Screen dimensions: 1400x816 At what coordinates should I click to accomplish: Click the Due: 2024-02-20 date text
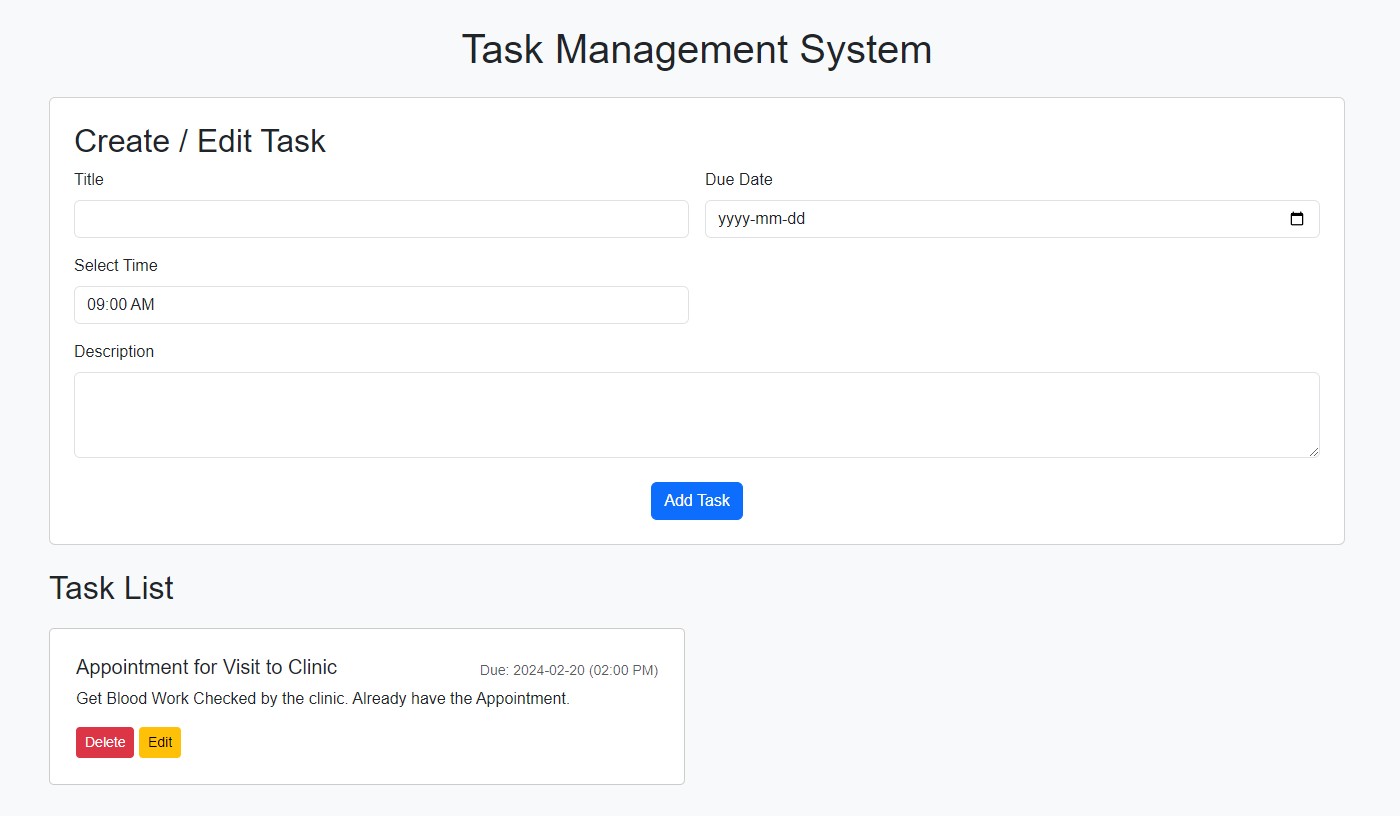coord(568,670)
